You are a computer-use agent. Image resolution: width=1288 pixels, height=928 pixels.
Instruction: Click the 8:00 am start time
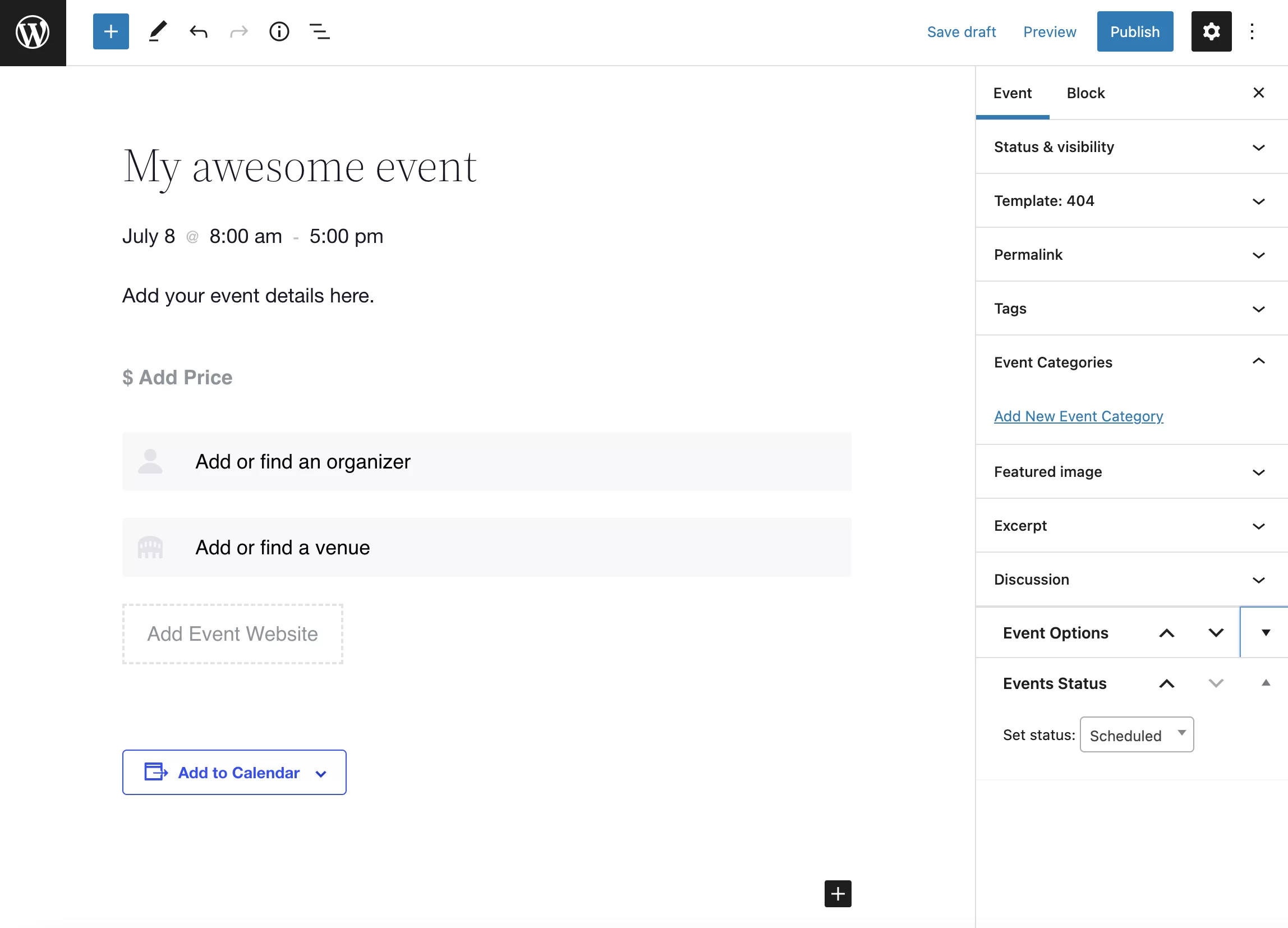245,236
